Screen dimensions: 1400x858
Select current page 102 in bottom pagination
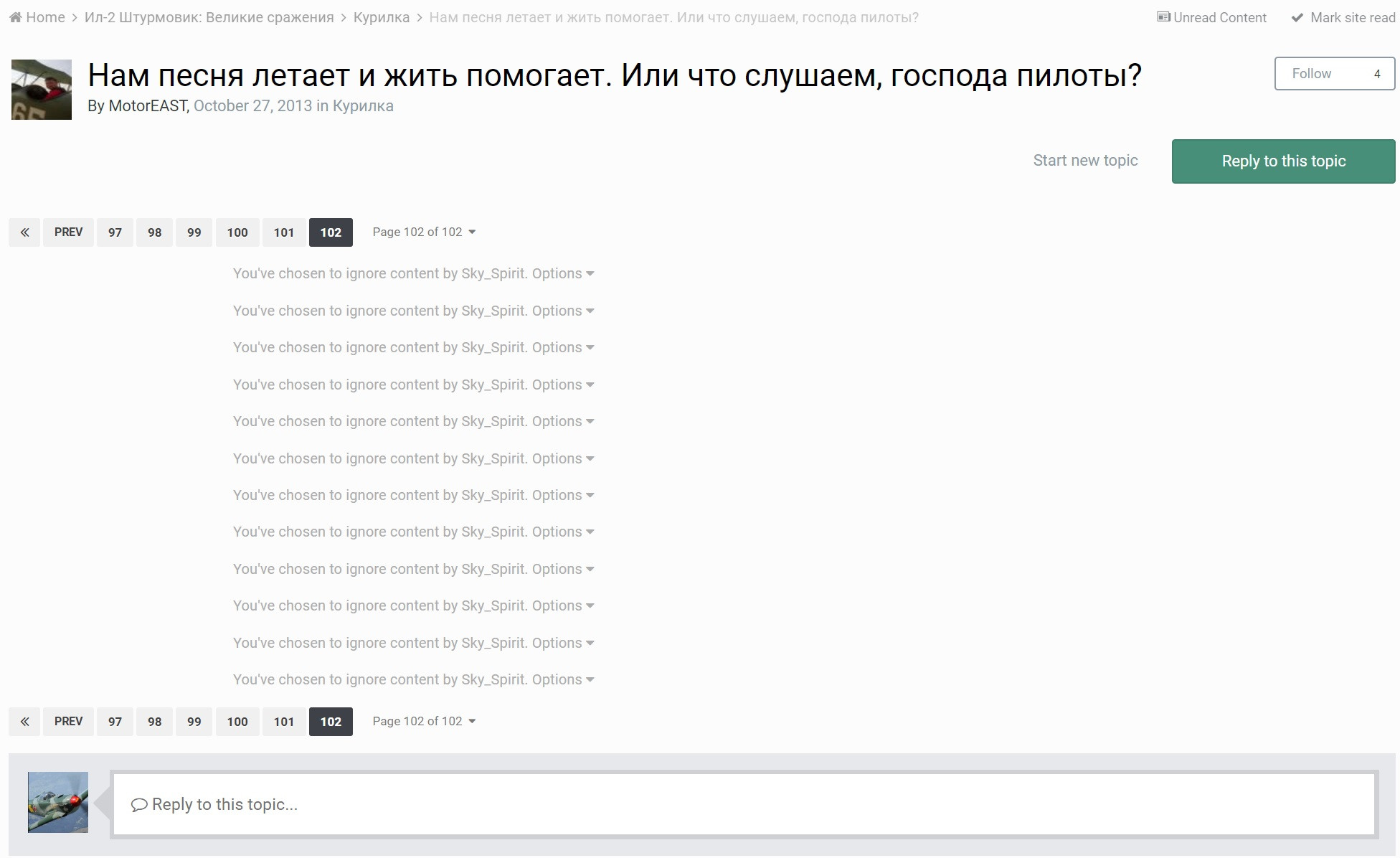pyautogui.click(x=331, y=722)
